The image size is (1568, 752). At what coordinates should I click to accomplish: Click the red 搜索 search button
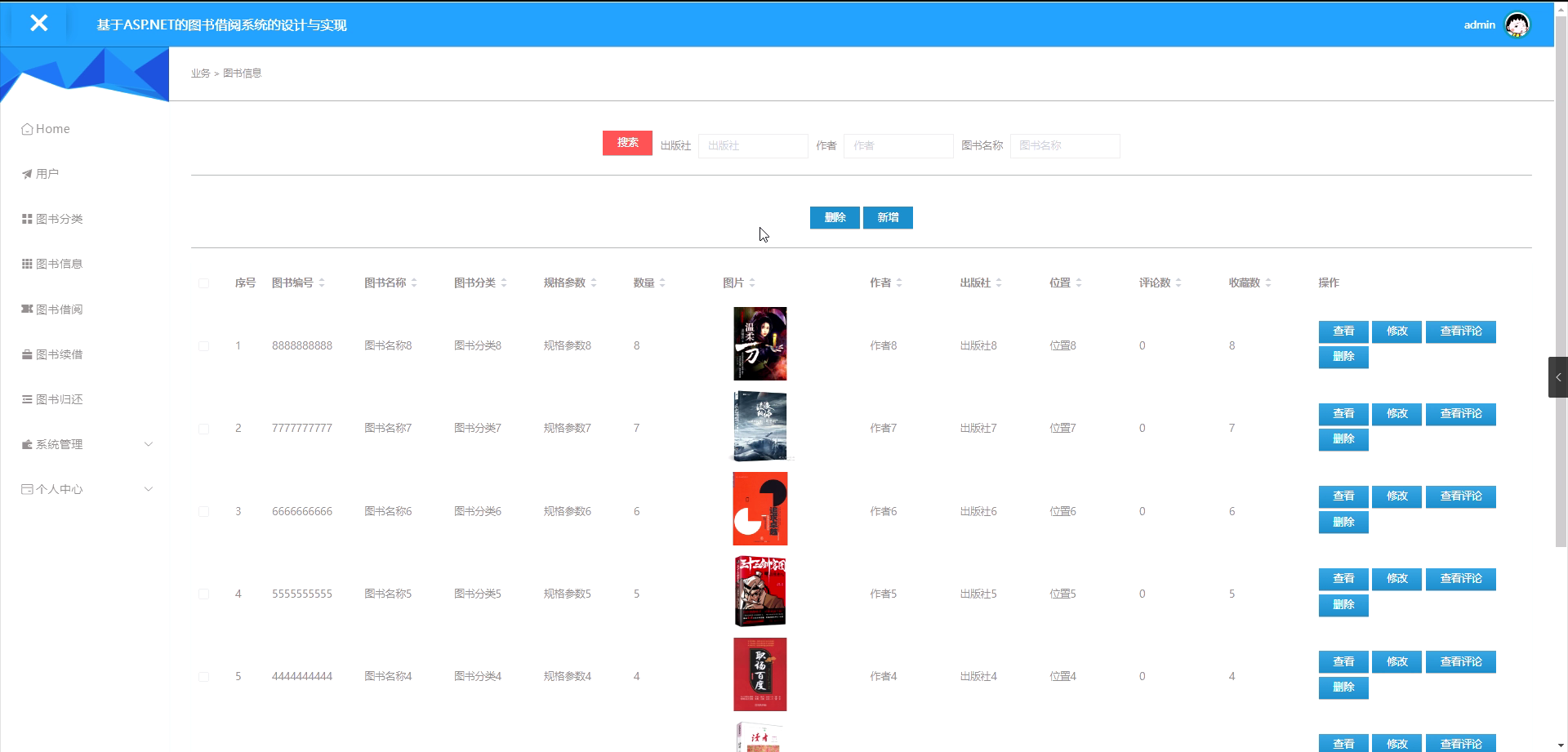tap(626, 142)
